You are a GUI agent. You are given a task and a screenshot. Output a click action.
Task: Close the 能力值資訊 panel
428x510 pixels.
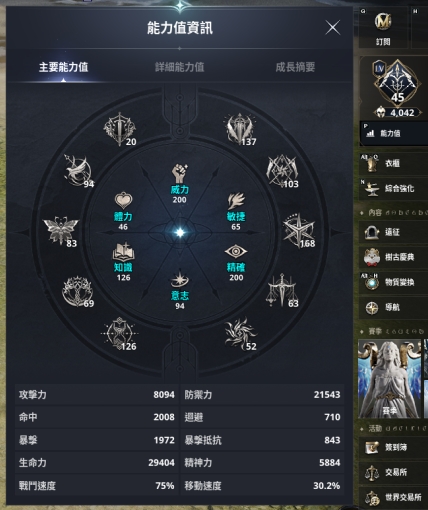[x=332, y=27]
